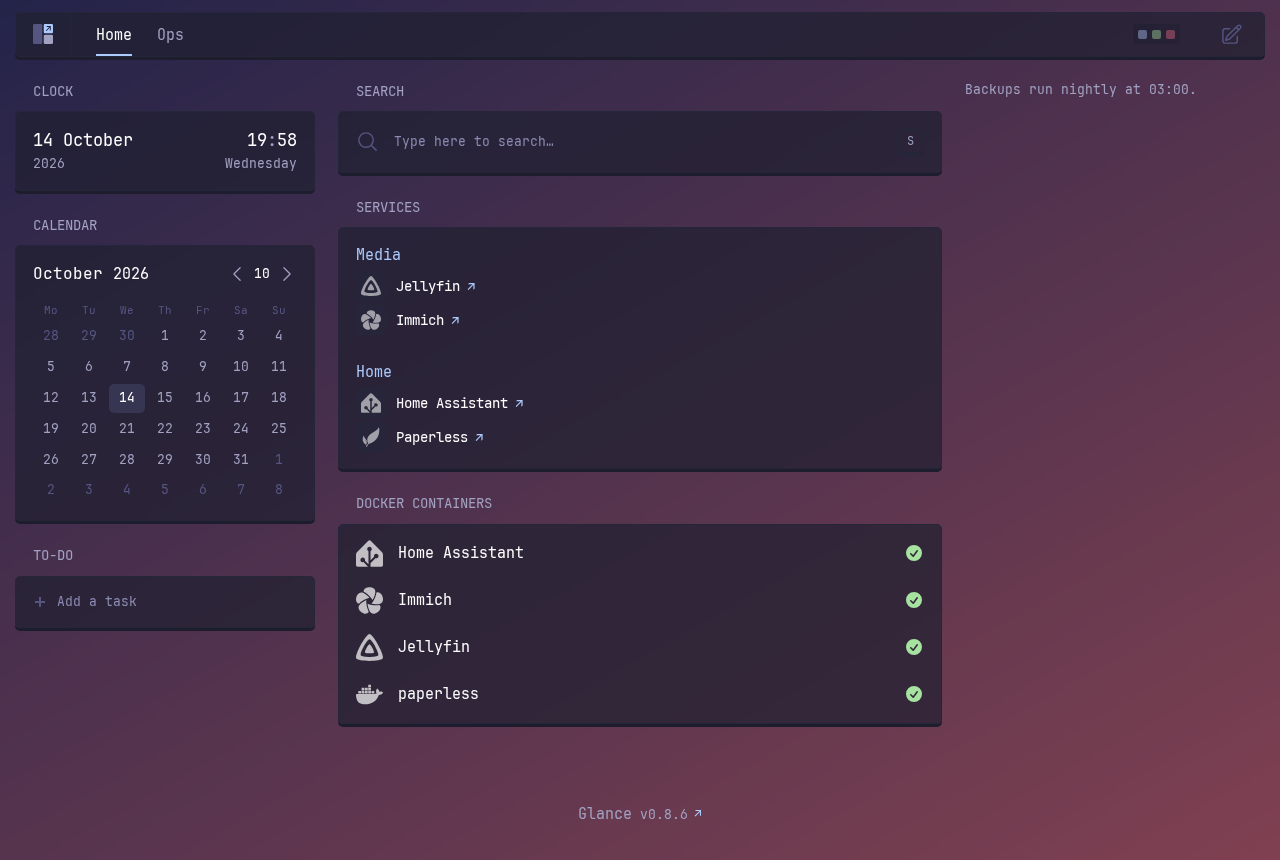Click the Backups run nightly note
Image resolution: width=1280 pixels, height=860 pixels.
click(1081, 90)
